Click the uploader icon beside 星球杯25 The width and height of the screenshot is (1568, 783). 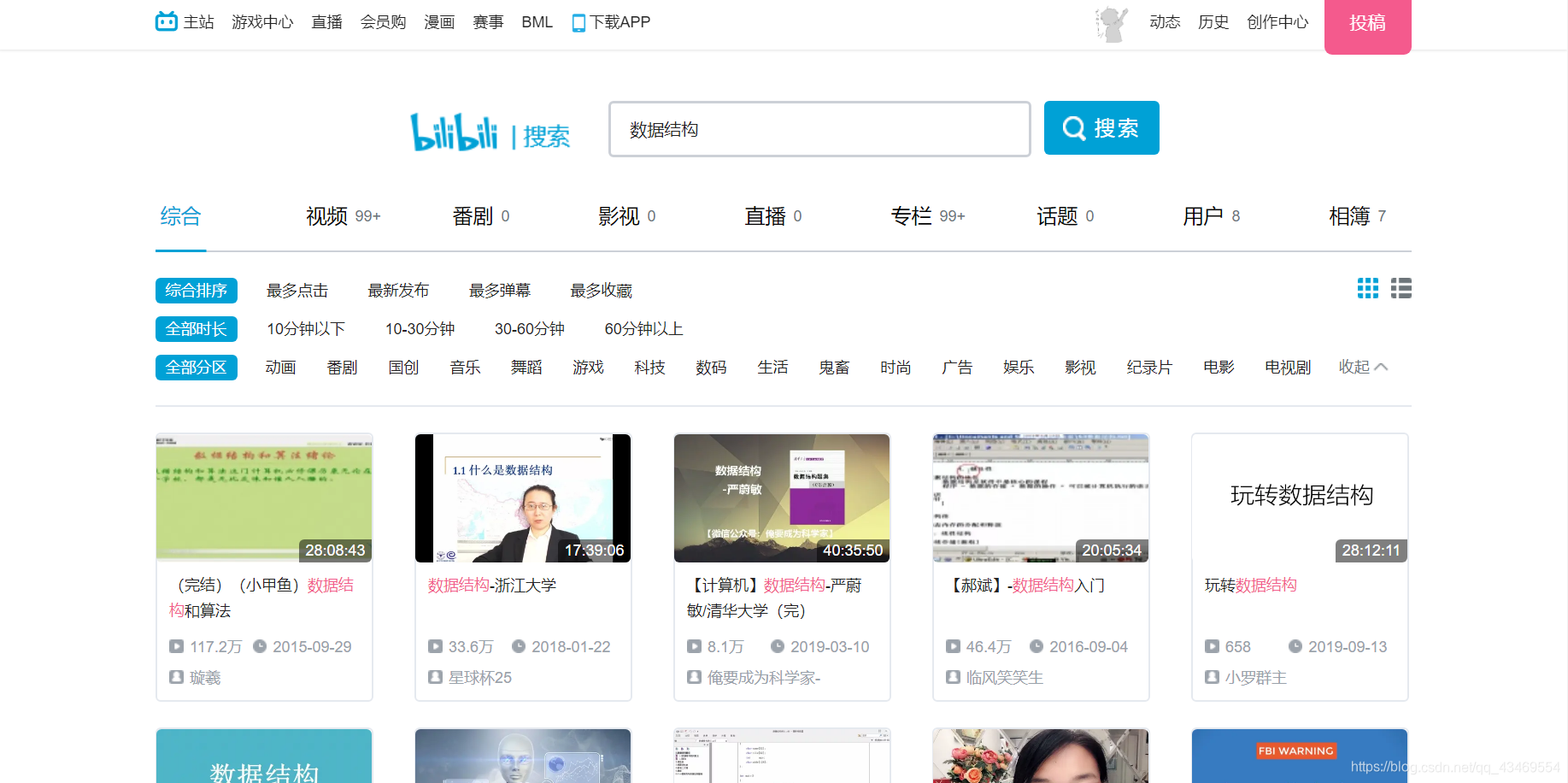coord(436,676)
